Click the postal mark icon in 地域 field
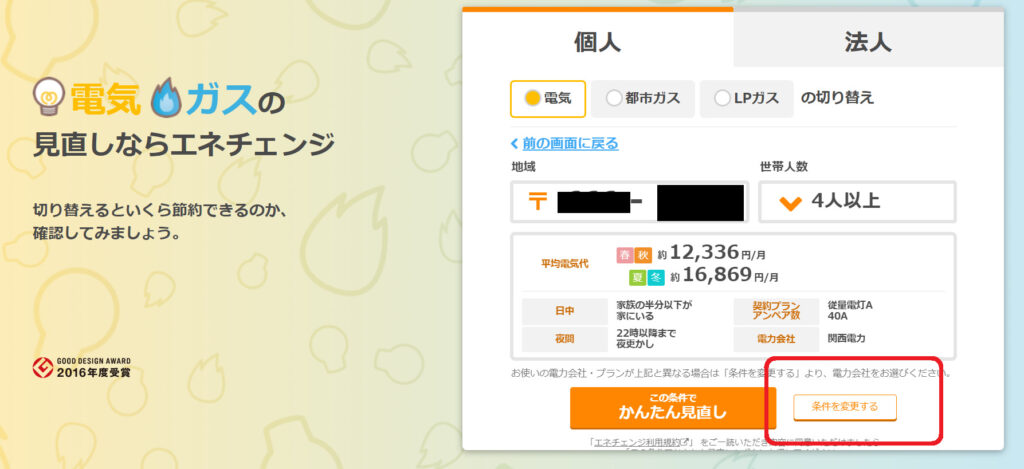The width and height of the screenshot is (1024, 469). point(537,202)
